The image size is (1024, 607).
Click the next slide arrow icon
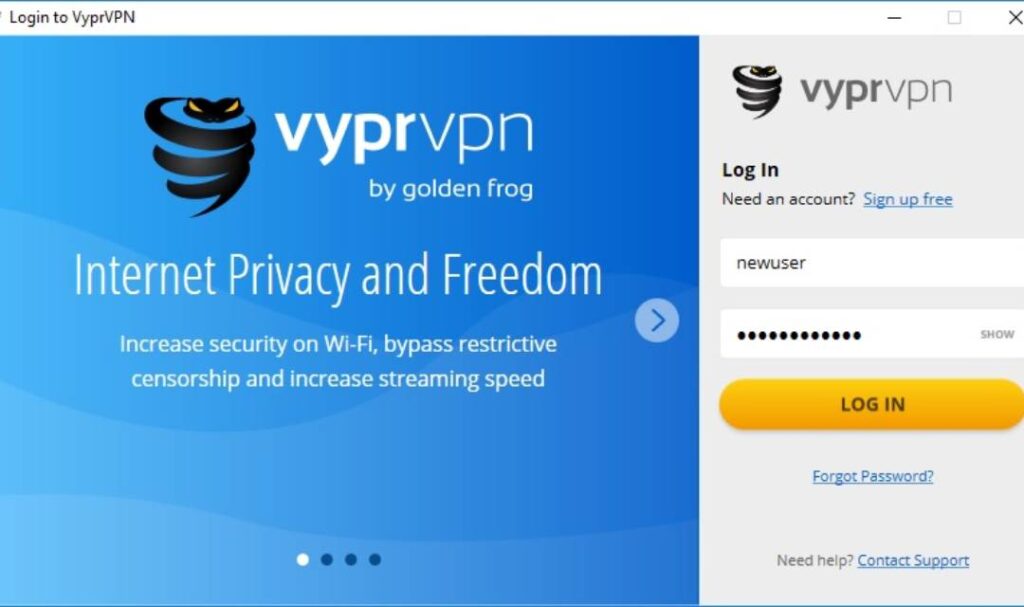tap(657, 320)
